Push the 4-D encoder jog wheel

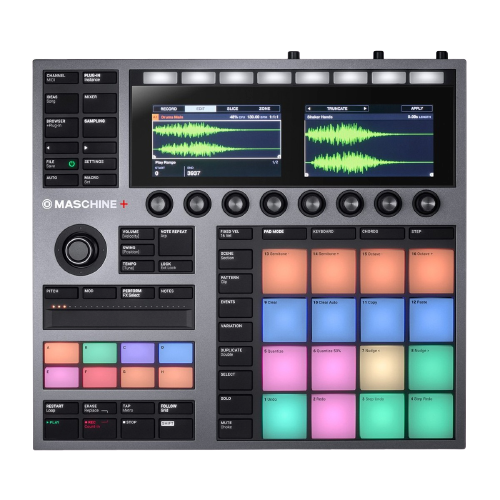(x=80, y=250)
